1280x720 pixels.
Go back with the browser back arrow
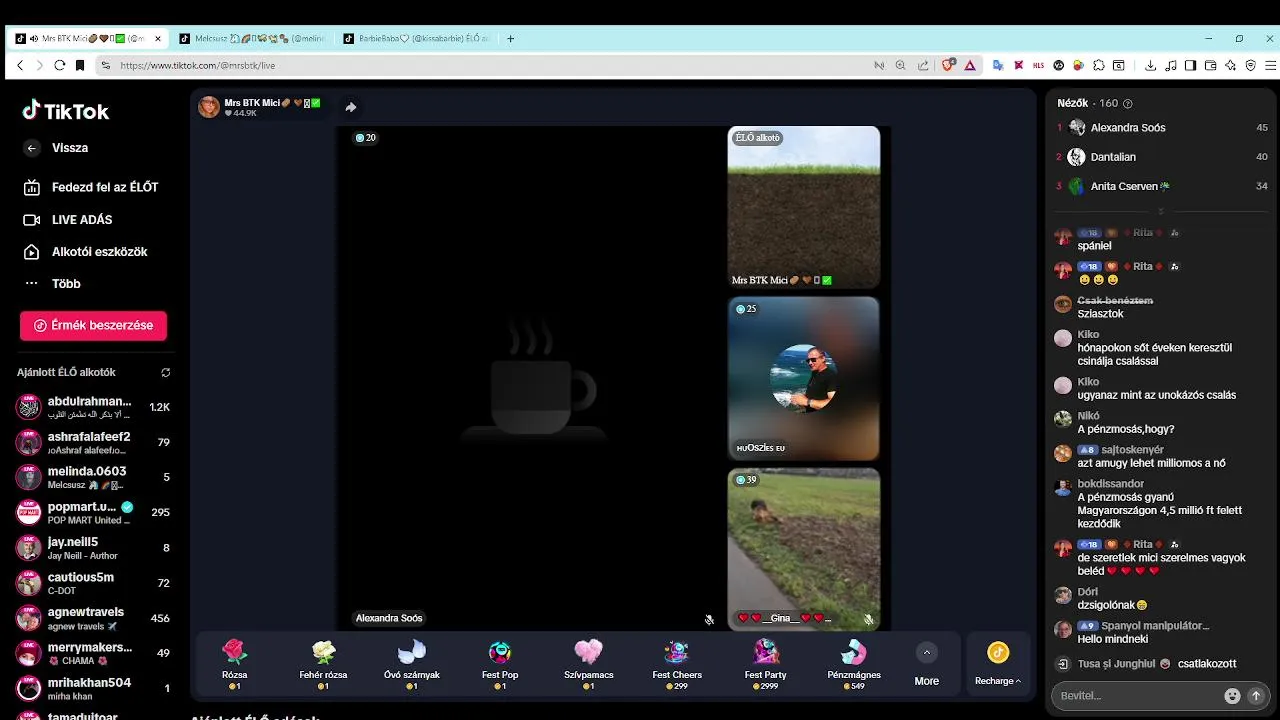point(20,65)
